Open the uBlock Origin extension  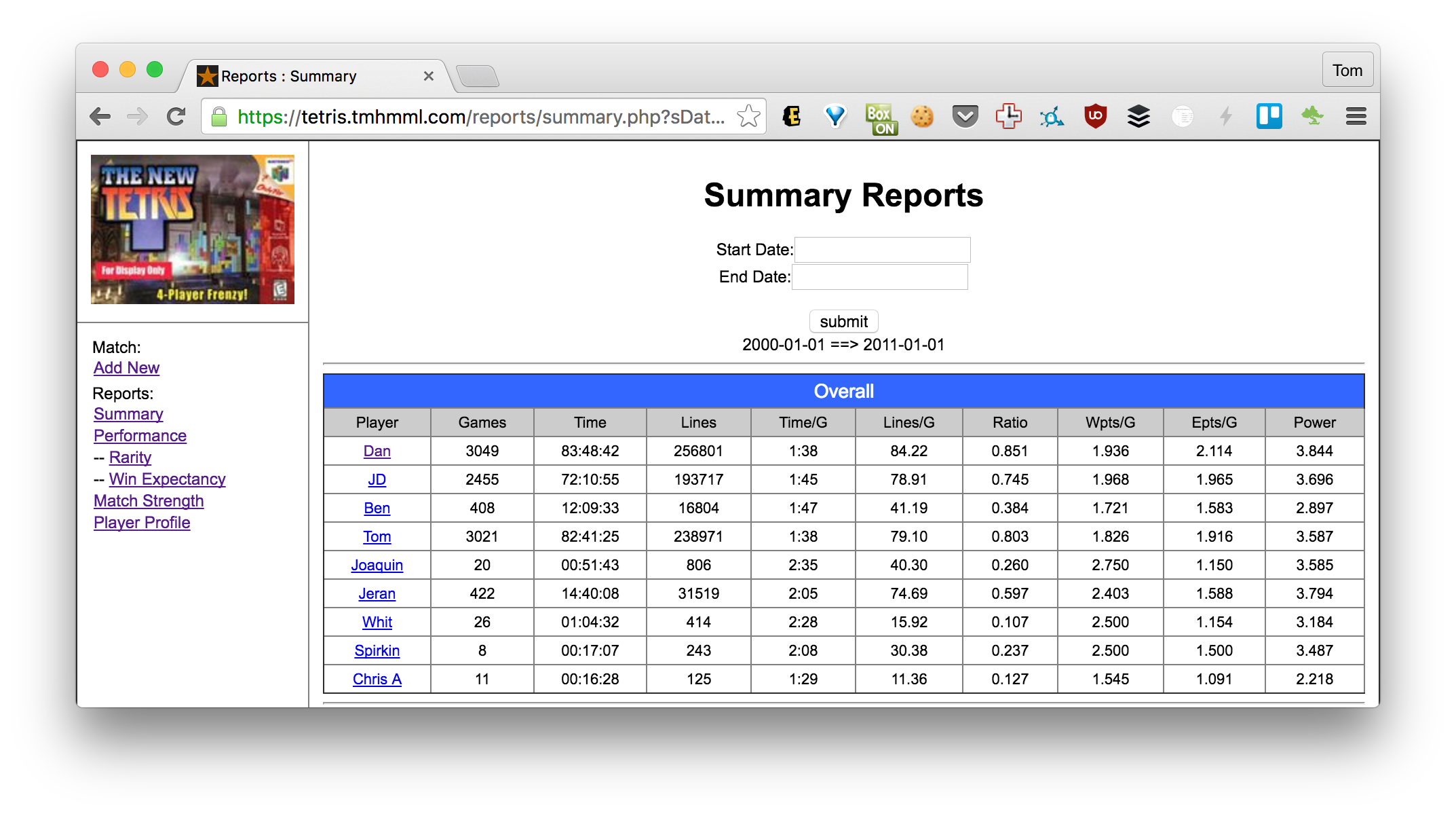click(x=1095, y=117)
